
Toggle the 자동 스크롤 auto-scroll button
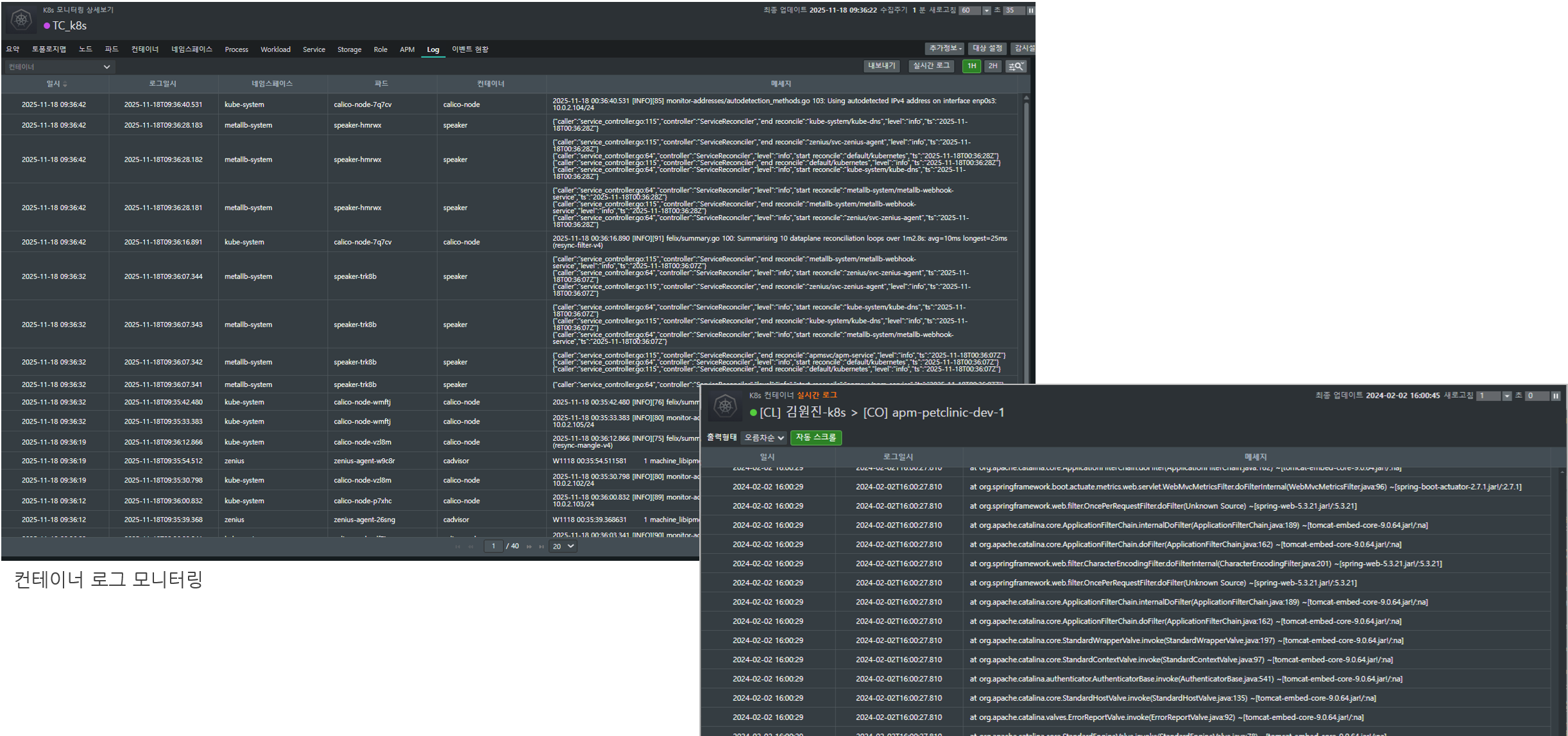(x=815, y=438)
